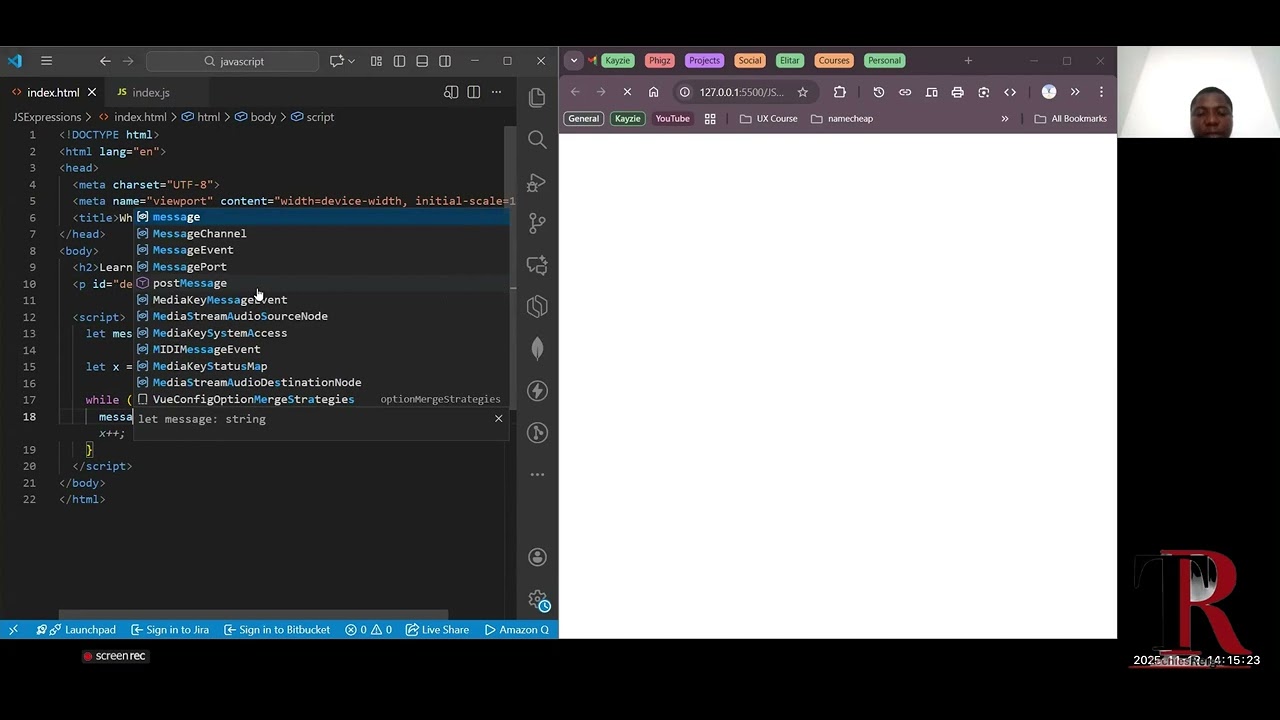1280x720 pixels.
Task: Click the javascript command center search box
Action: coord(233,61)
